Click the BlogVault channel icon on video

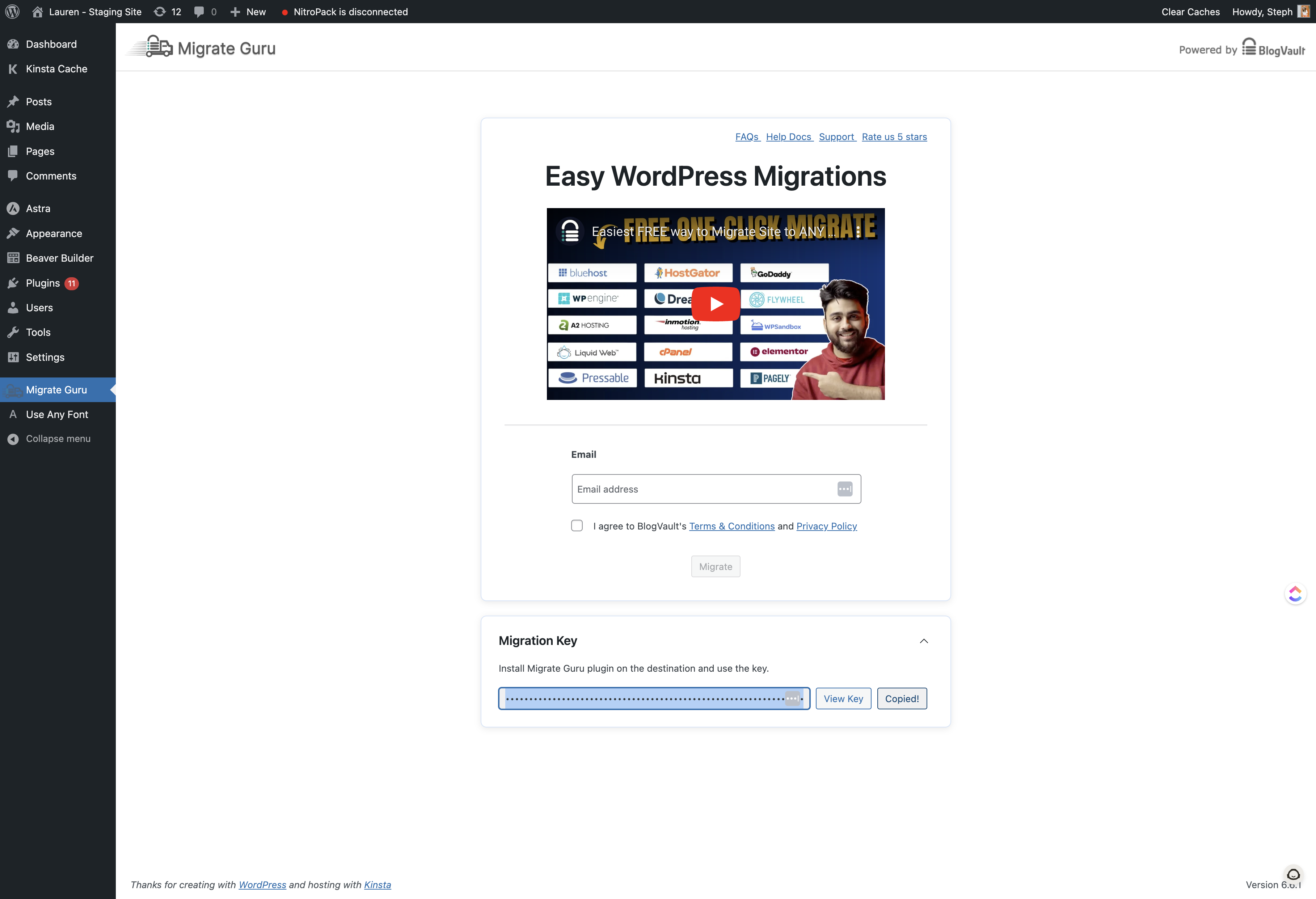pos(570,231)
